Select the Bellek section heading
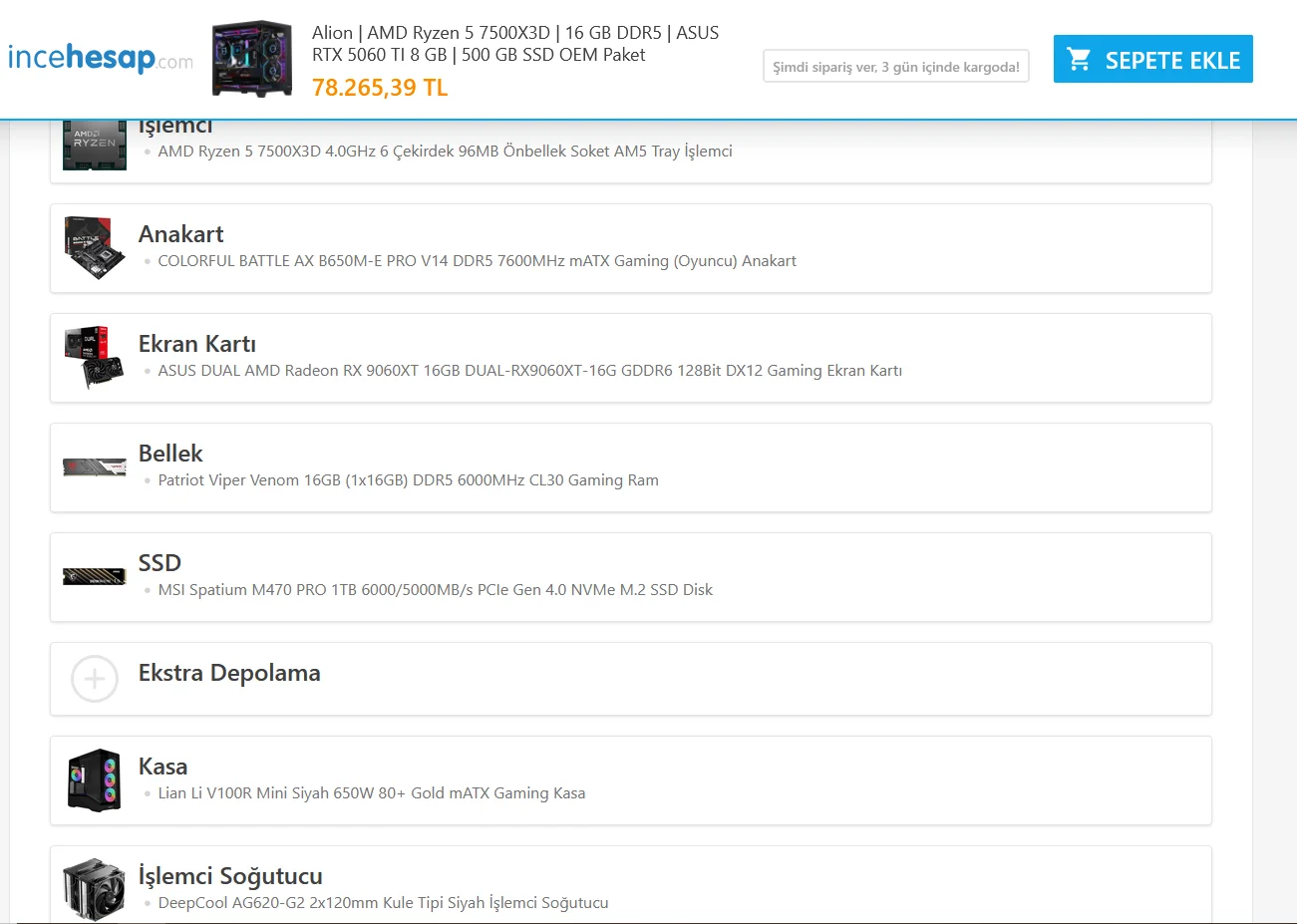This screenshot has height=924, width=1297. tap(170, 454)
